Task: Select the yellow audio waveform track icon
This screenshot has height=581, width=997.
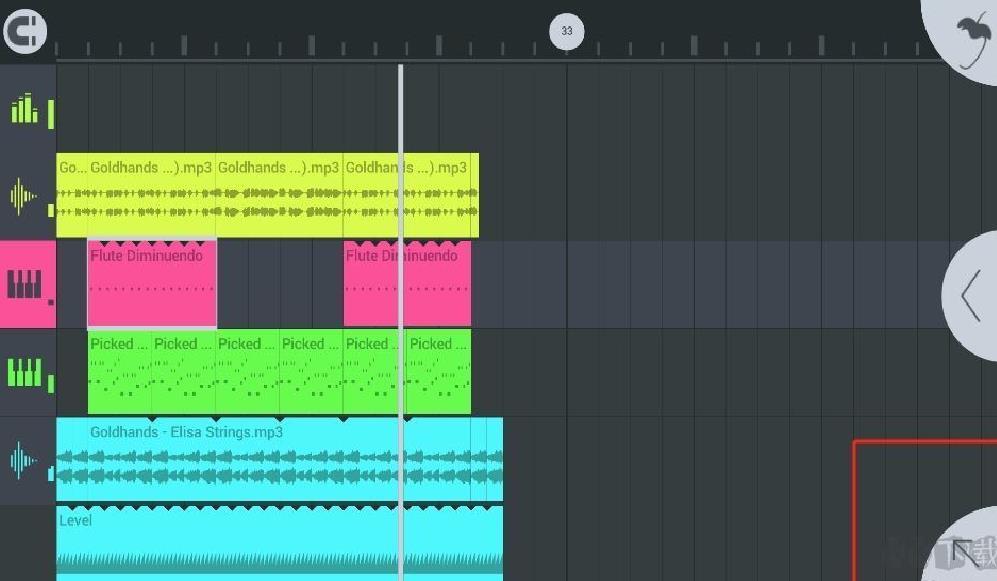Action: click(23, 196)
